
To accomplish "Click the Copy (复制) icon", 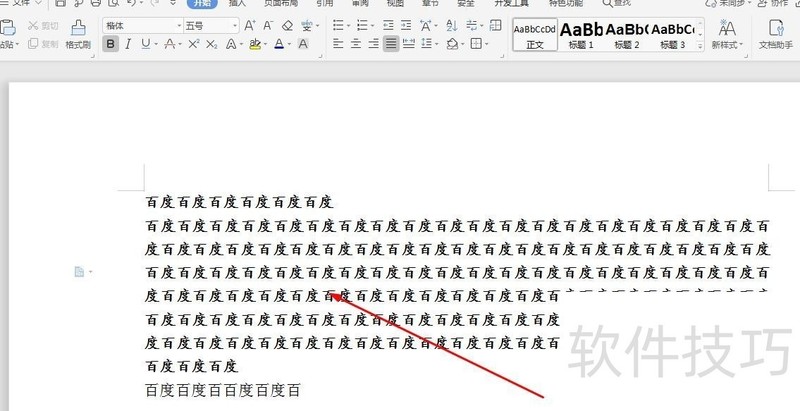I will [x=33, y=44].
